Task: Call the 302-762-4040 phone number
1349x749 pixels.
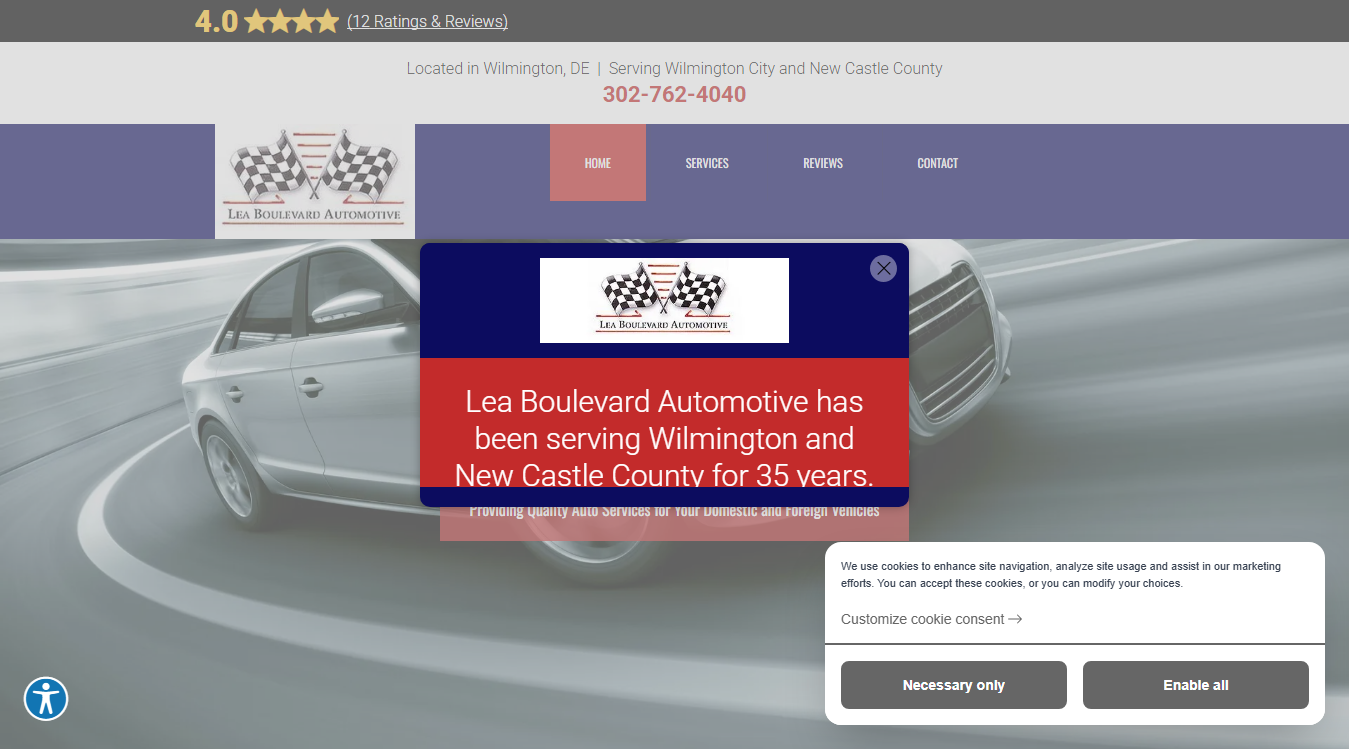Action: 674,94
